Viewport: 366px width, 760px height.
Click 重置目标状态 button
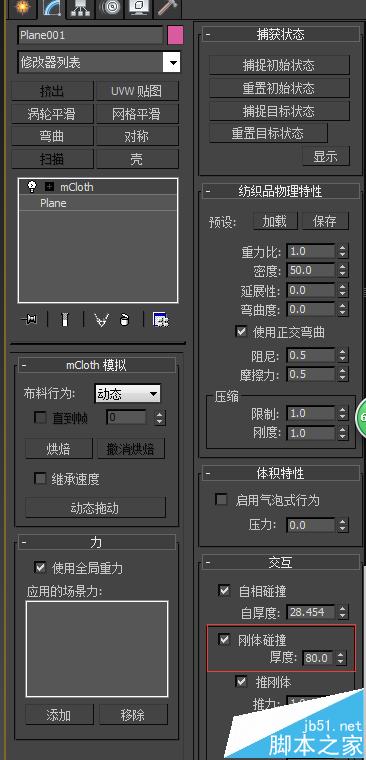pos(268,133)
